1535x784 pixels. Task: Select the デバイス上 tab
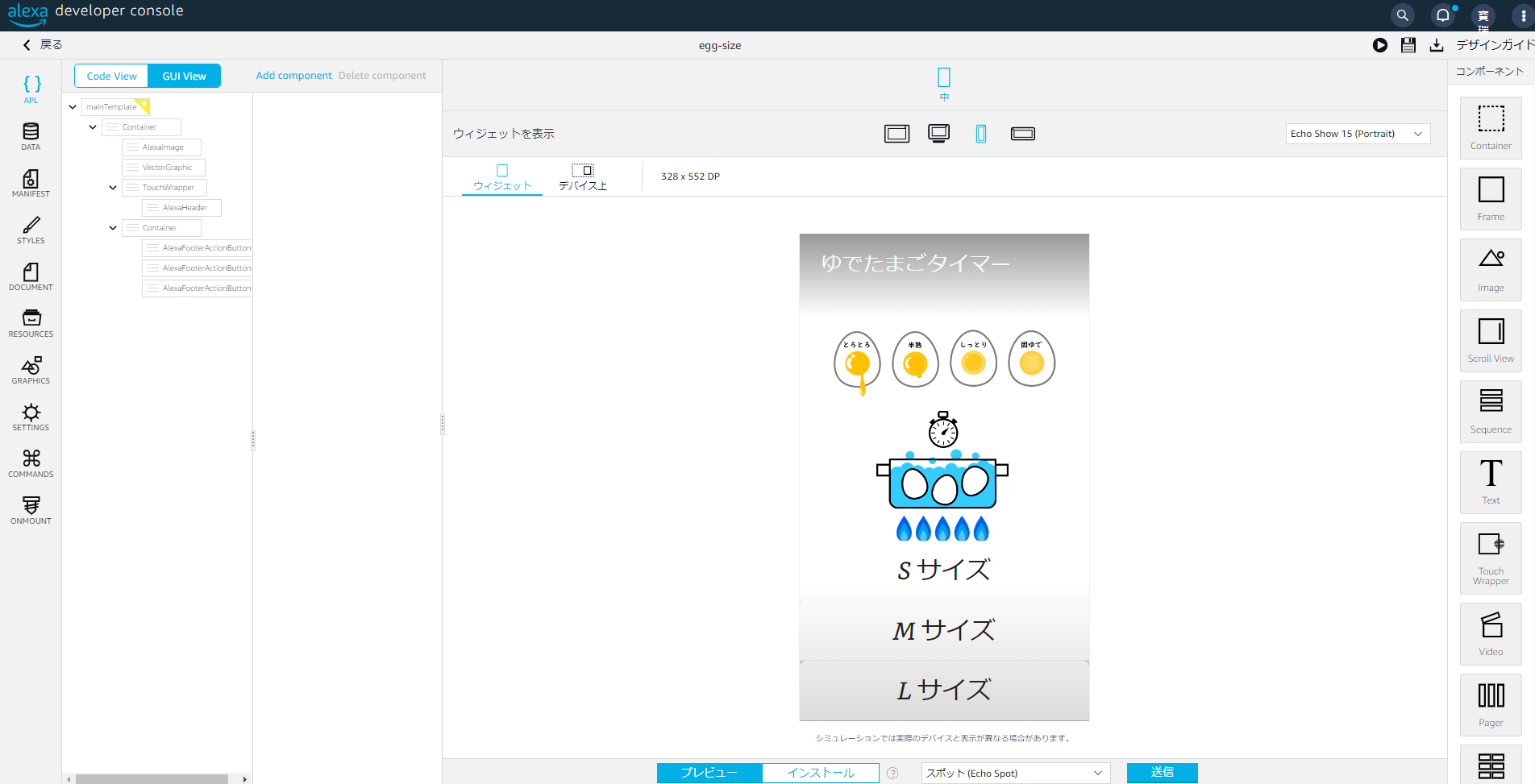[x=583, y=178]
